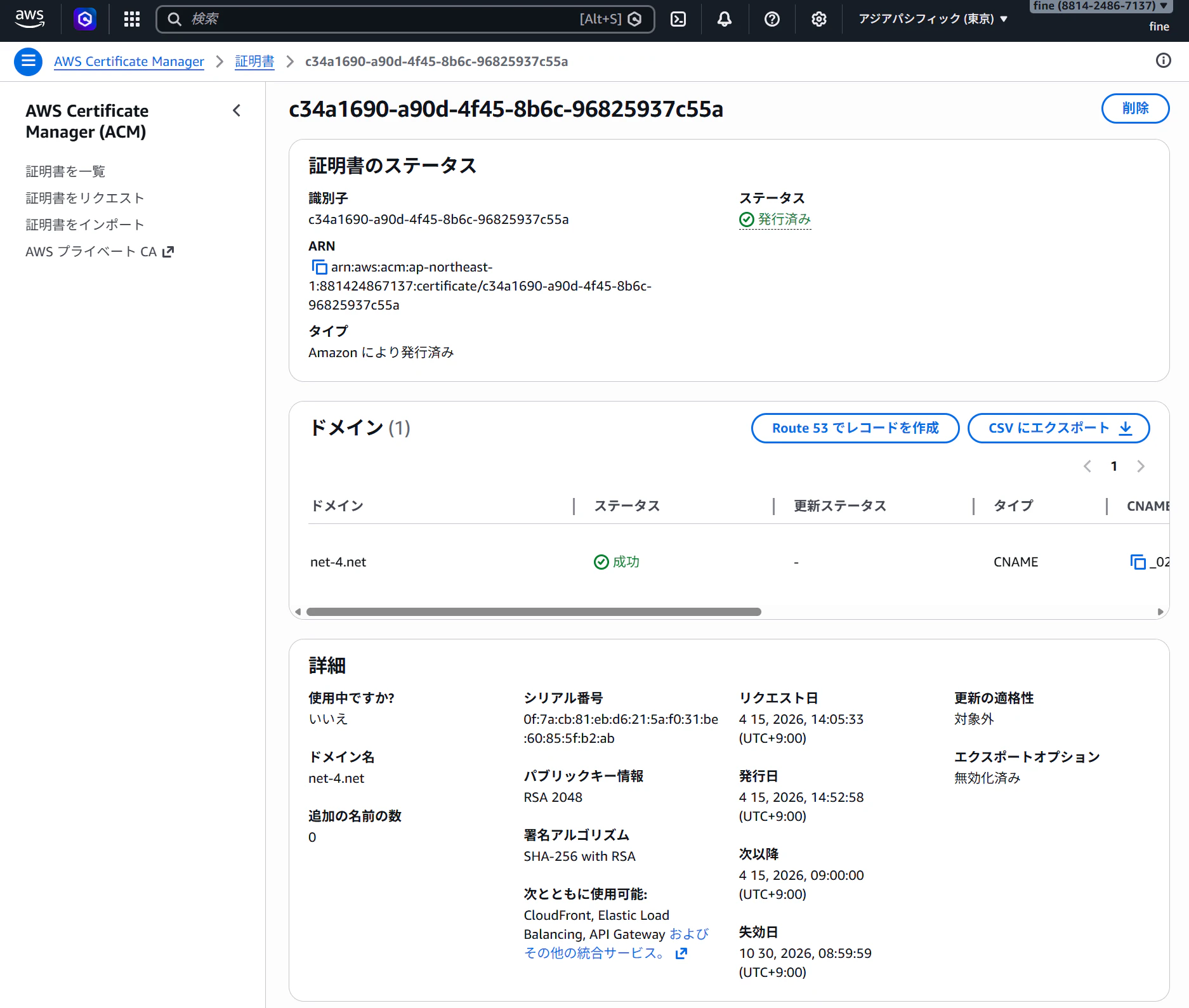Screen dimensions: 1189x1008
Task: Select page 1 in domain pagination
Action: (1114, 466)
